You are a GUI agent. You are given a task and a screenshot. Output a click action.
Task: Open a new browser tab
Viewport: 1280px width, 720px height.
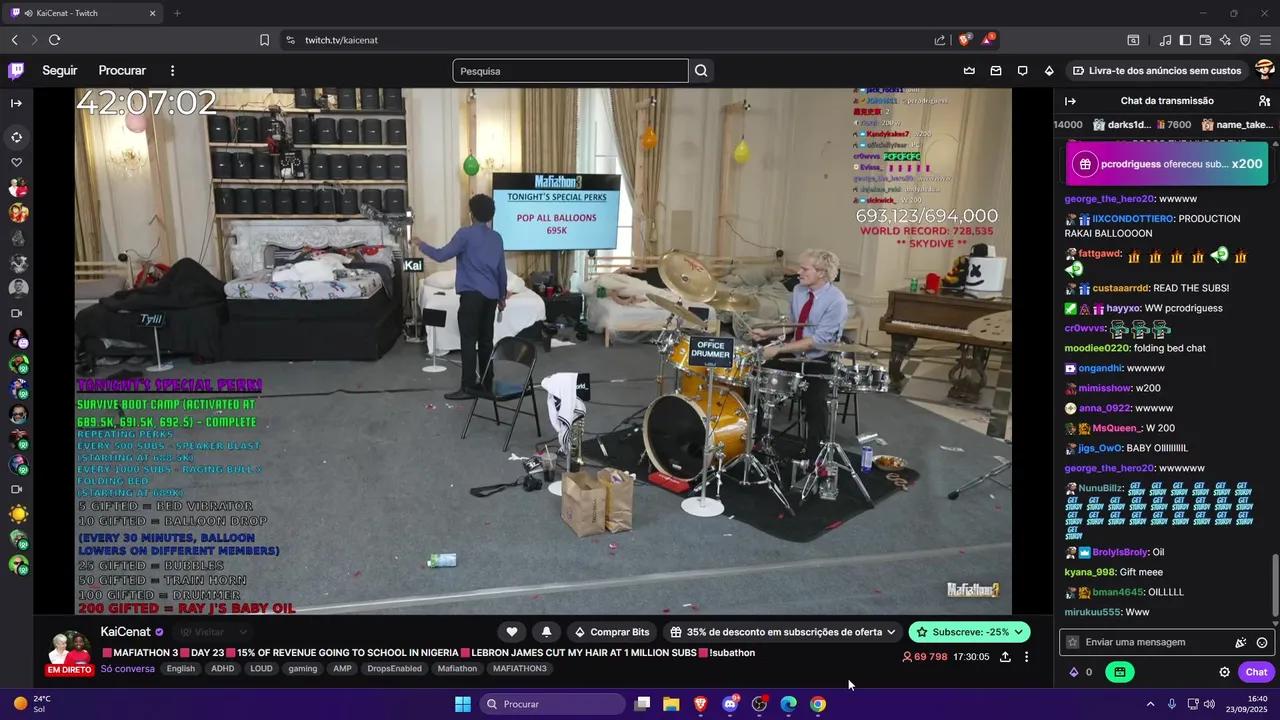[177, 13]
